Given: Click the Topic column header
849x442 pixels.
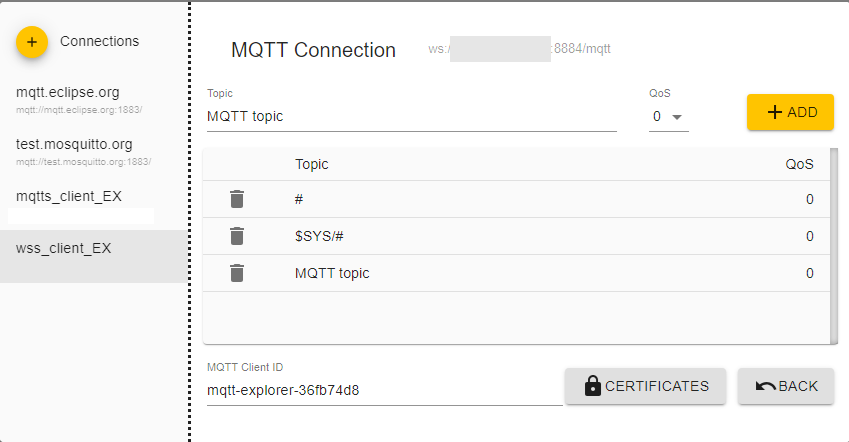Looking at the screenshot, I should click(311, 164).
